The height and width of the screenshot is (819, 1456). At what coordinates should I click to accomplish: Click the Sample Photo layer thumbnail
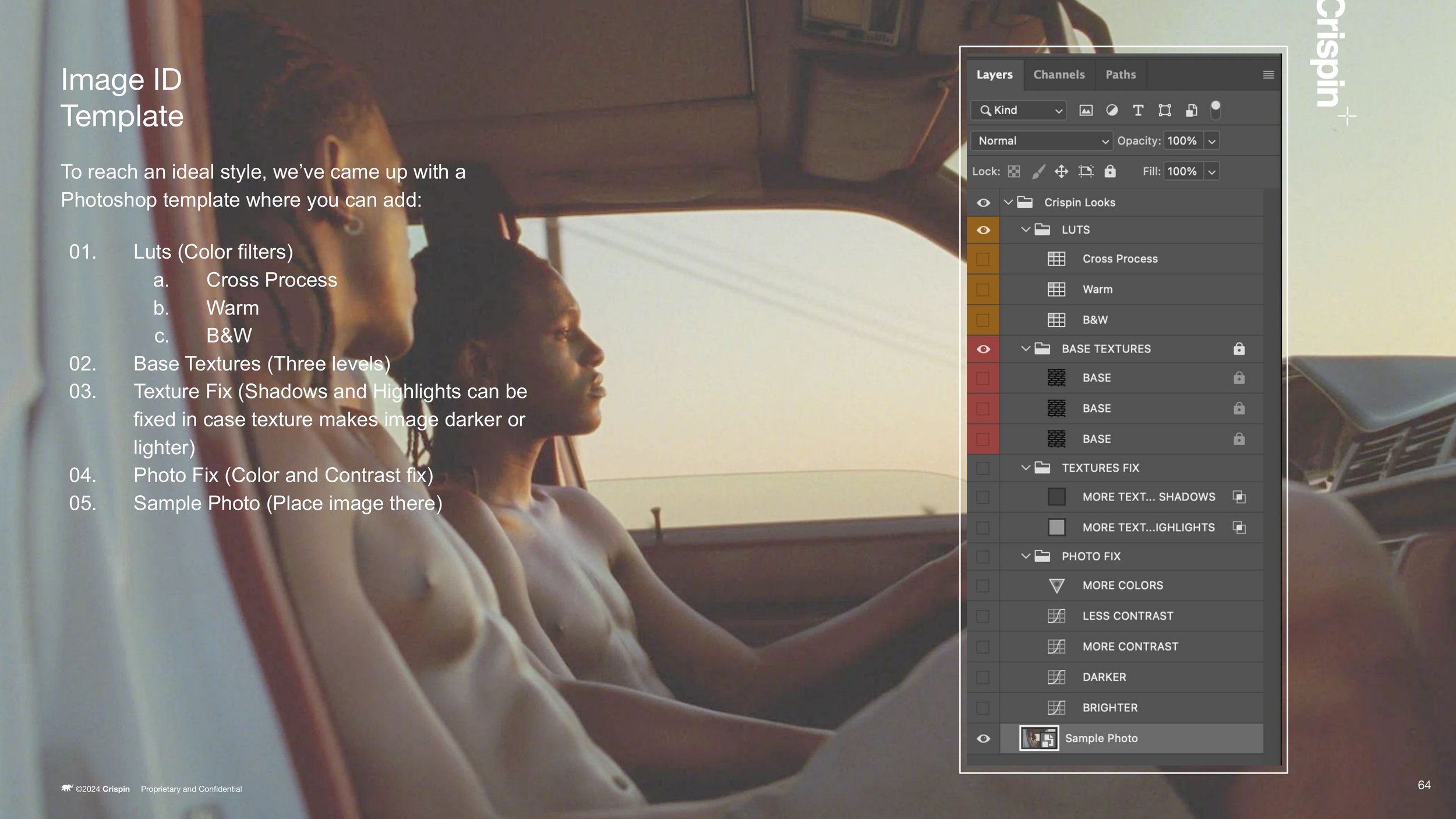coord(1039,739)
